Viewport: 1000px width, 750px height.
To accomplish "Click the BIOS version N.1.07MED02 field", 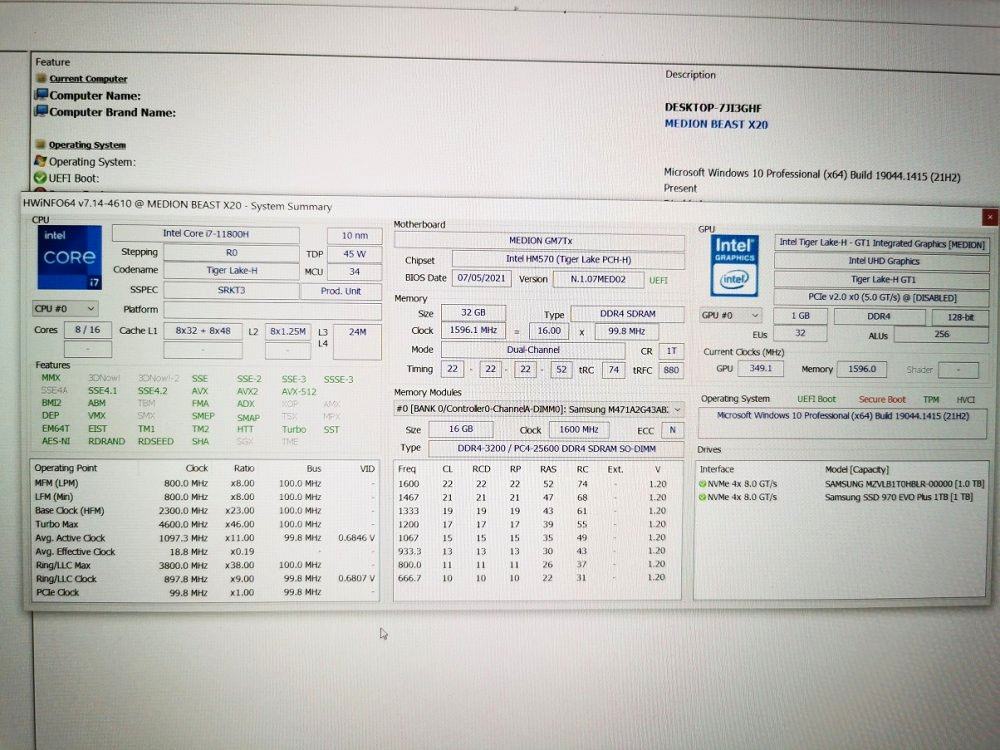I will coord(598,279).
